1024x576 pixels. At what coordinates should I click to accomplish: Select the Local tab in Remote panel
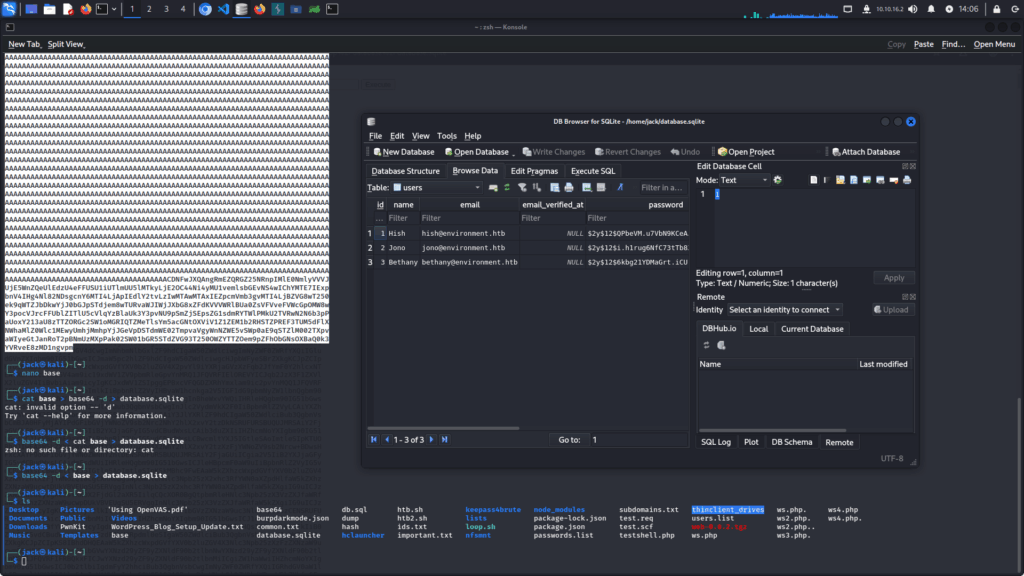(758, 329)
